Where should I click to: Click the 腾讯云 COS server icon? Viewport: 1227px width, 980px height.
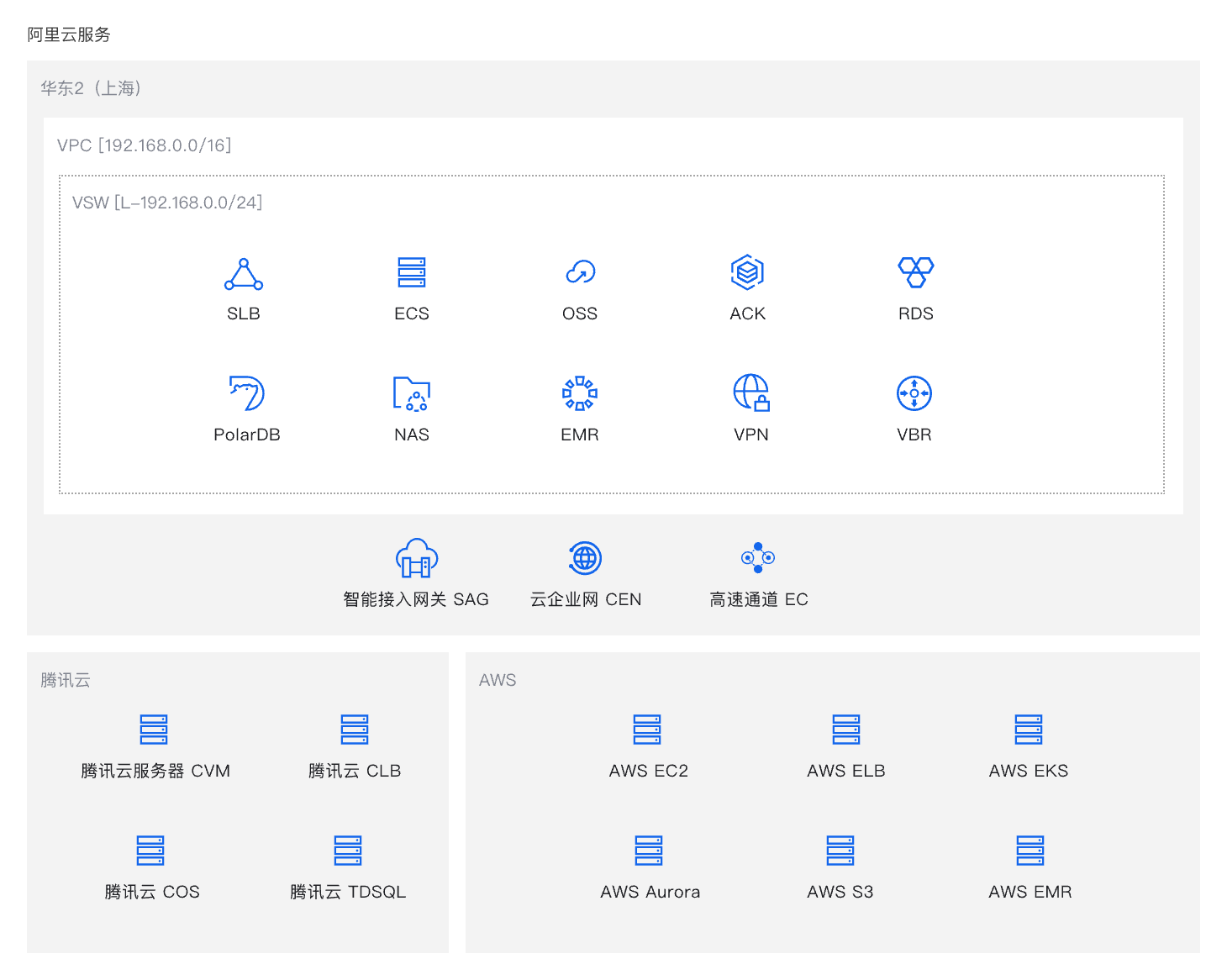click(150, 851)
